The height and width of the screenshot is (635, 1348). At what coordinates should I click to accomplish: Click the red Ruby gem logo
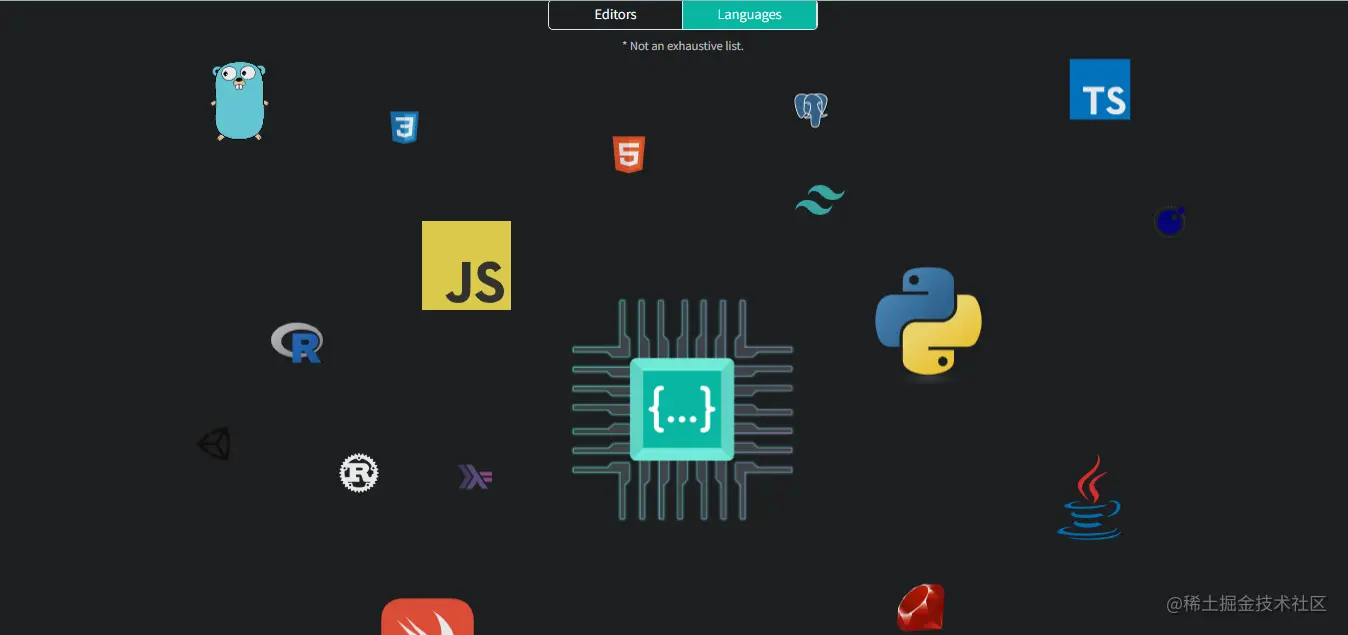pyautogui.click(x=920, y=608)
